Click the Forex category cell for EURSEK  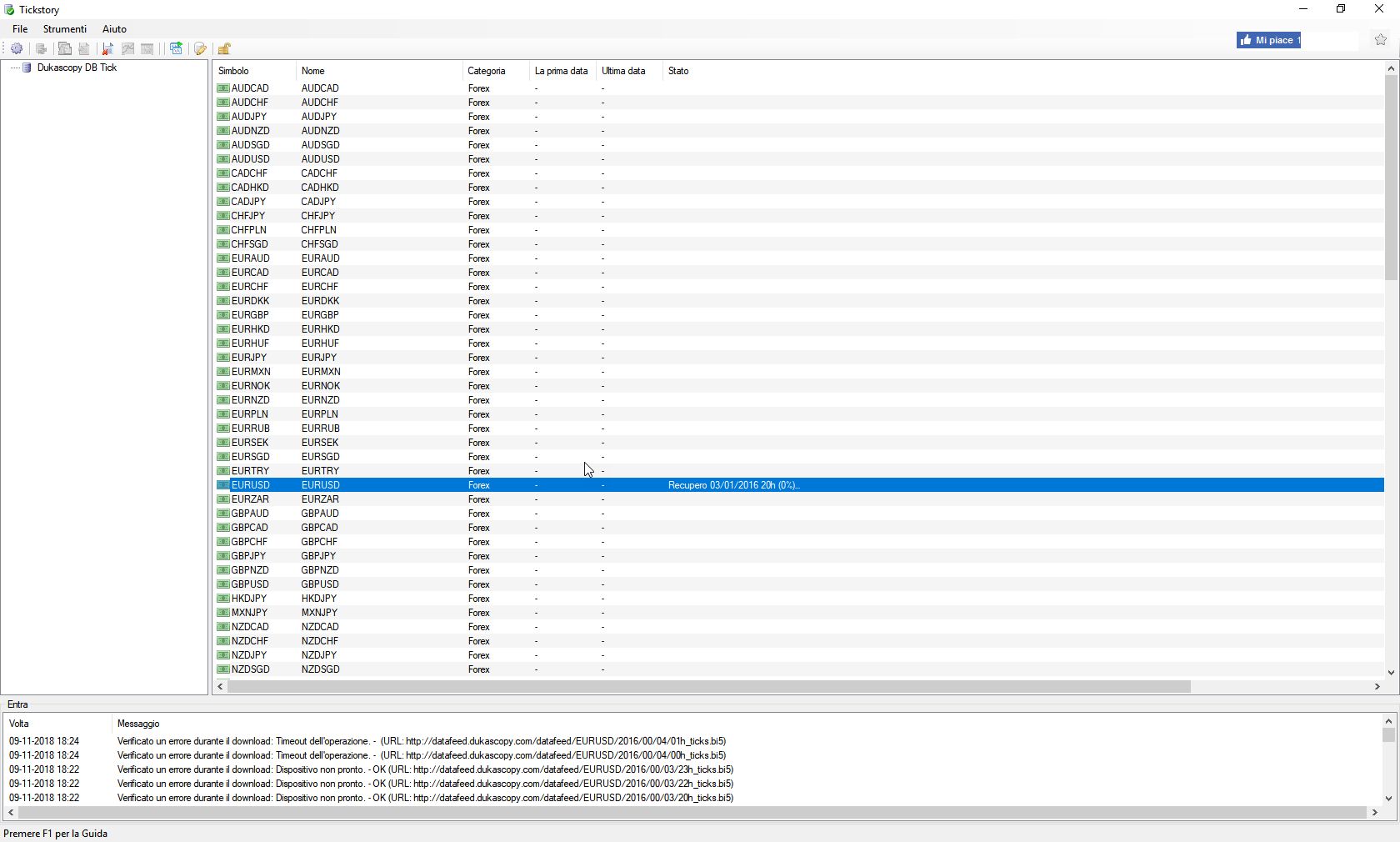click(x=479, y=443)
